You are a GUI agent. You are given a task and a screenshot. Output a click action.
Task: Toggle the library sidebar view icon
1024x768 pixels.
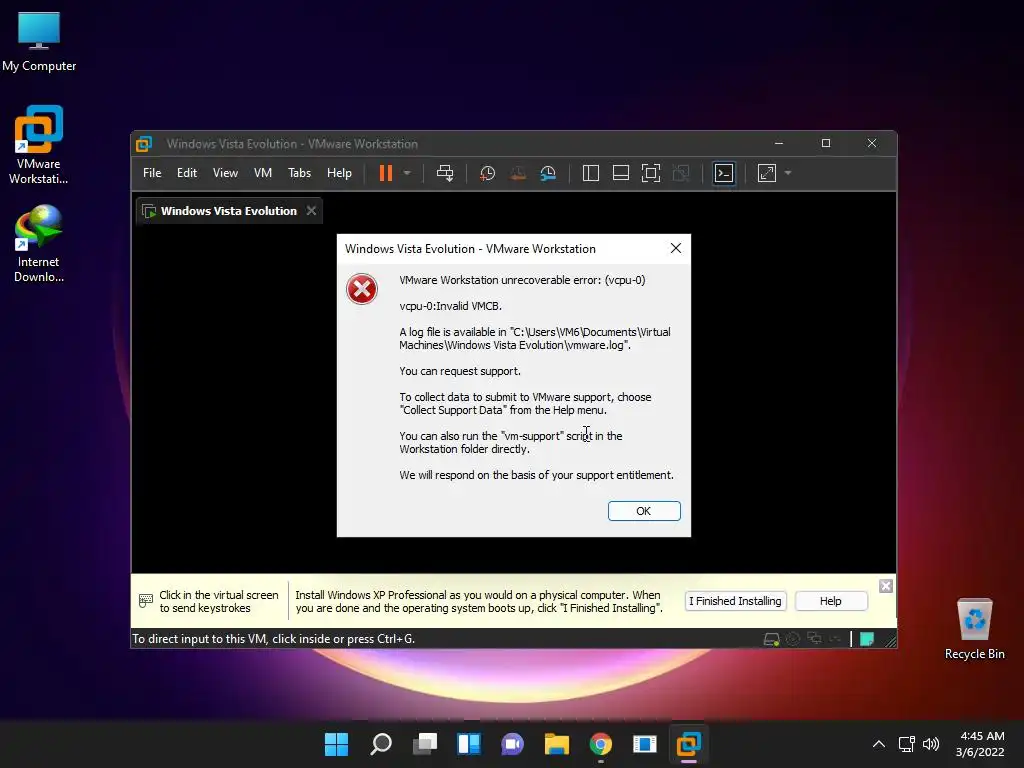tap(590, 173)
